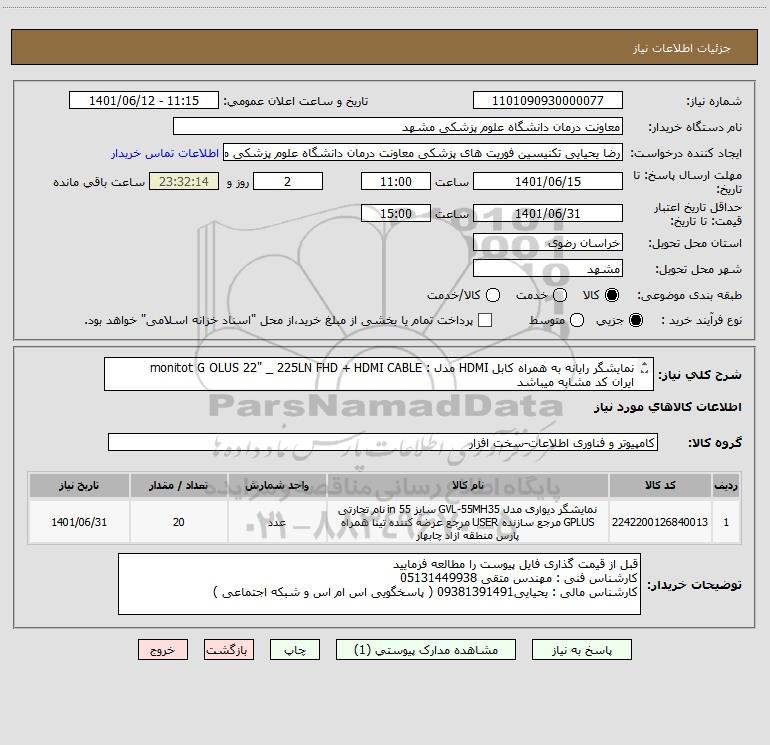Click the quantity cell 20
Viewport: 770px width, 745px height.
click(x=178, y=522)
